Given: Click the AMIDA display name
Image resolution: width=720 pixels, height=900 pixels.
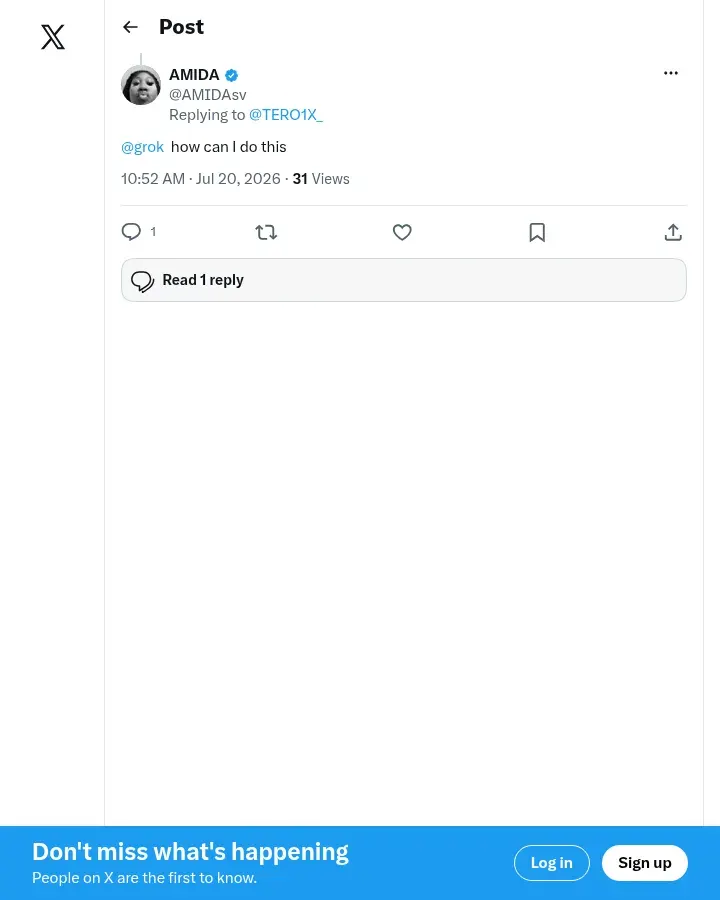Looking at the screenshot, I should (194, 75).
